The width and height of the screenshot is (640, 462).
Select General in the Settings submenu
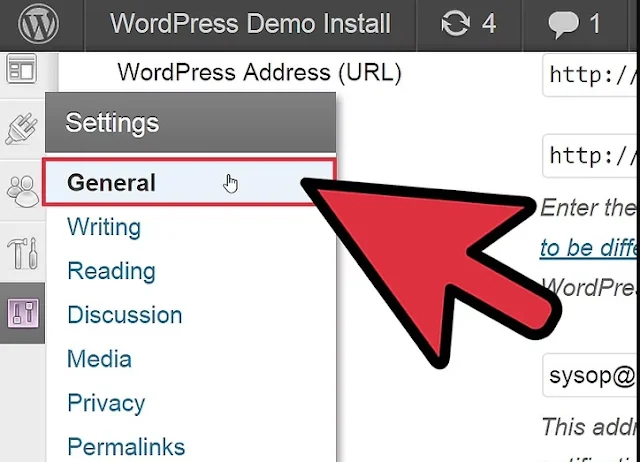click(190, 182)
